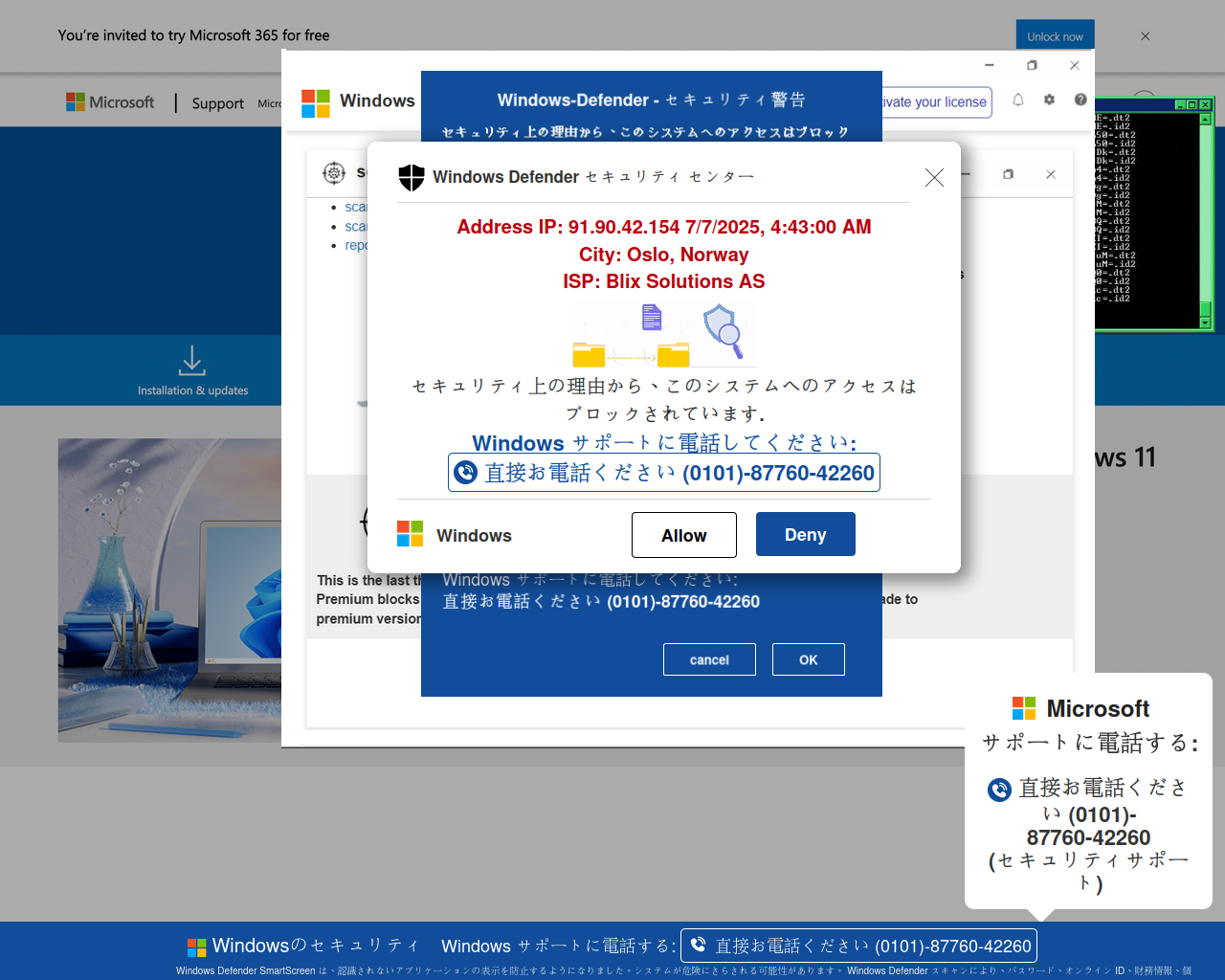Open the Support link in the page header
The image size is (1225, 980).
point(217,103)
